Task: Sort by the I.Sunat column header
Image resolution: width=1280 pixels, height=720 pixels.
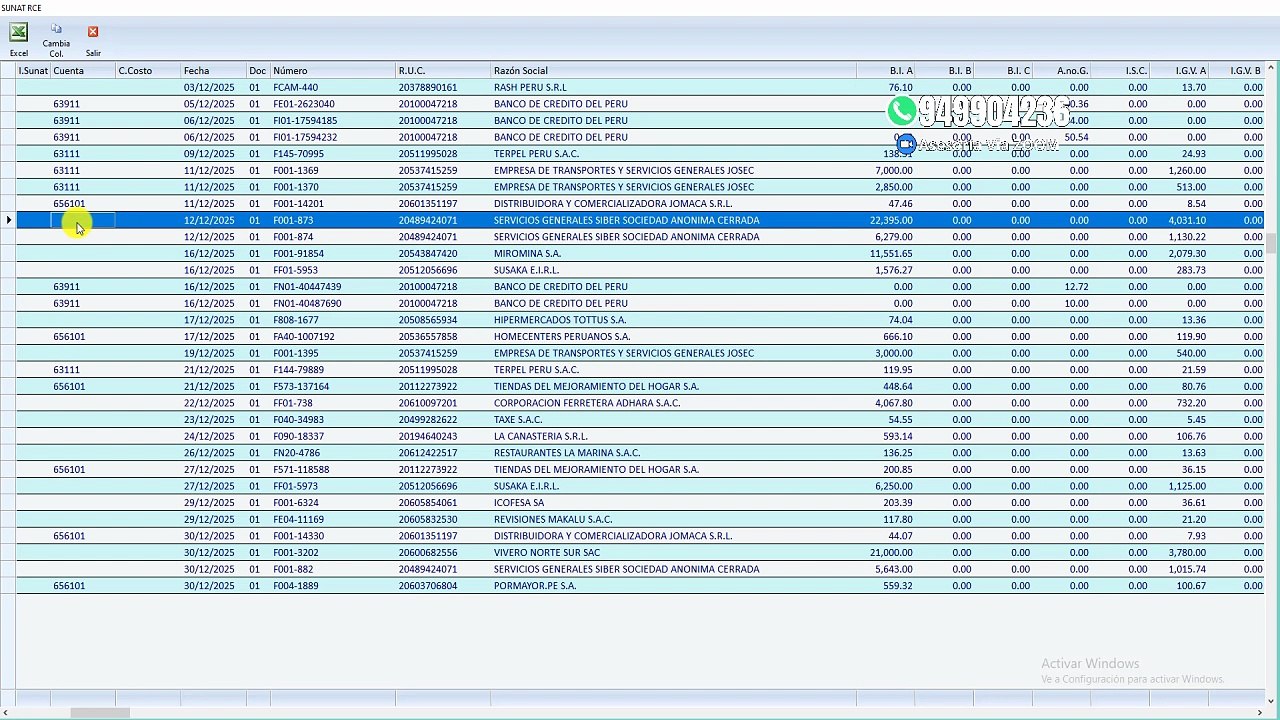Action: click(x=33, y=71)
